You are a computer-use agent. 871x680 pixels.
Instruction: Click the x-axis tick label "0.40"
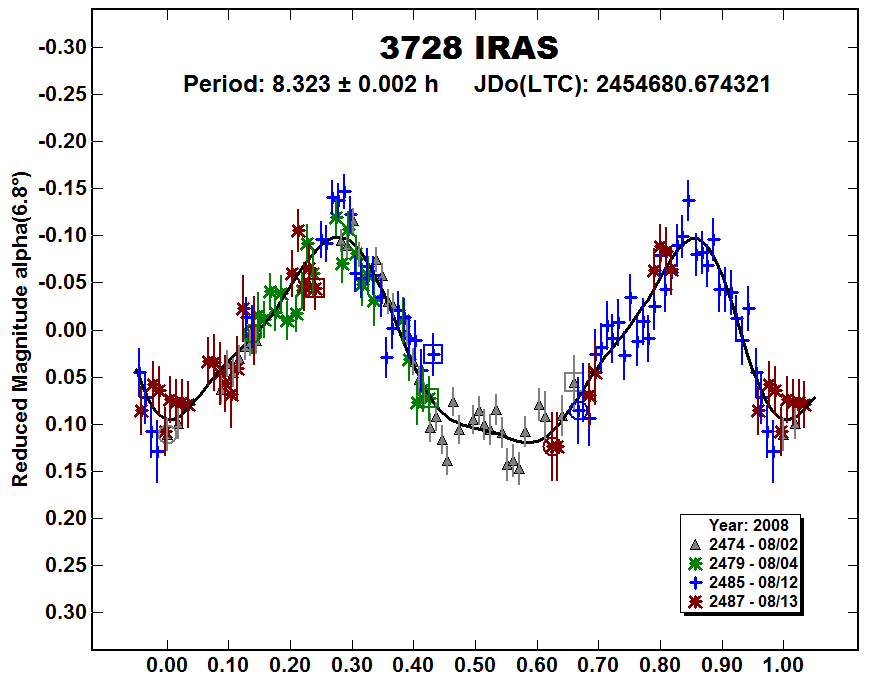[x=413, y=664]
